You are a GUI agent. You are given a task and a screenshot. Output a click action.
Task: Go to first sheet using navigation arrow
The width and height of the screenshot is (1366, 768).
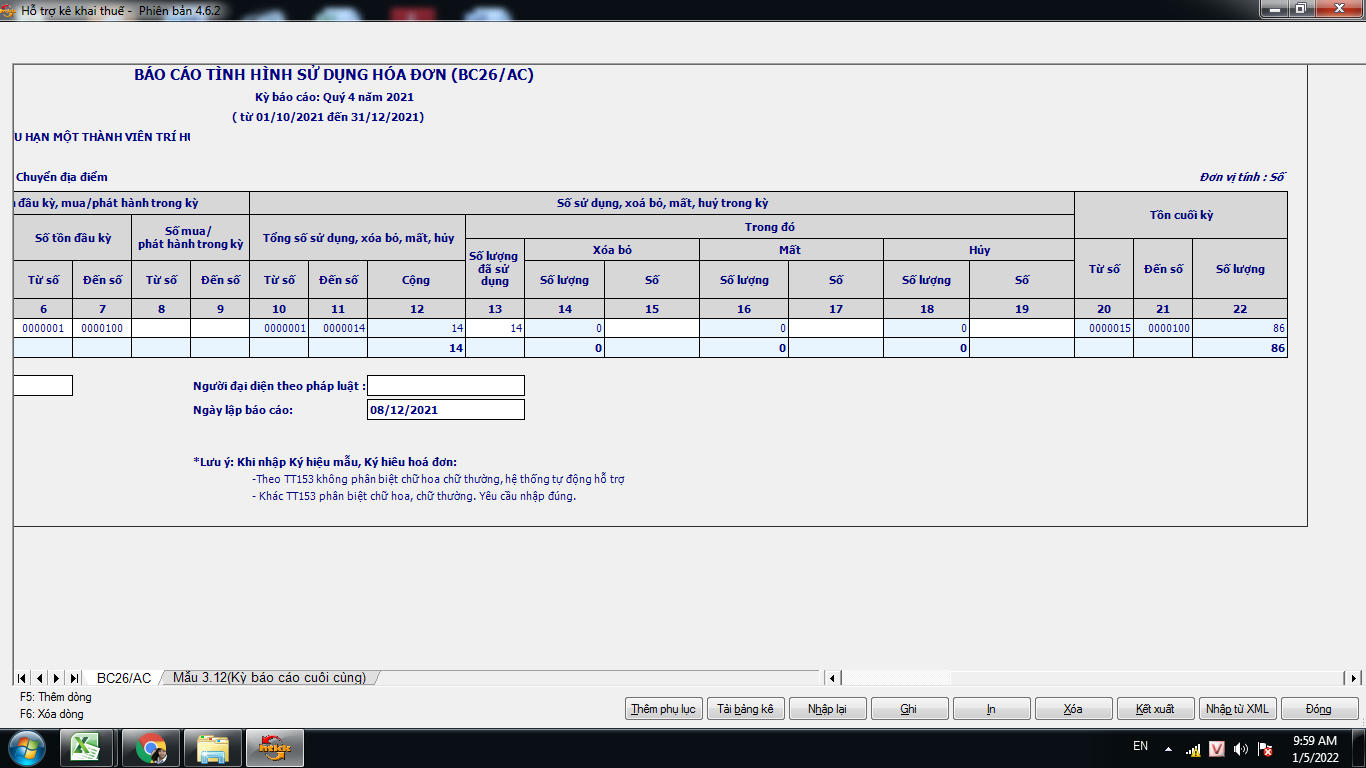[23, 678]
